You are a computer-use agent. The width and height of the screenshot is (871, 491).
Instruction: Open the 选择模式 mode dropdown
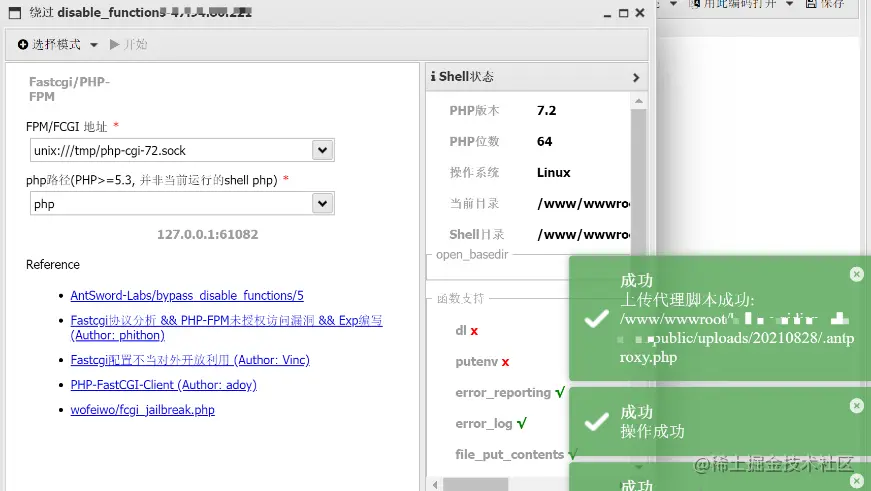(58, 44)
